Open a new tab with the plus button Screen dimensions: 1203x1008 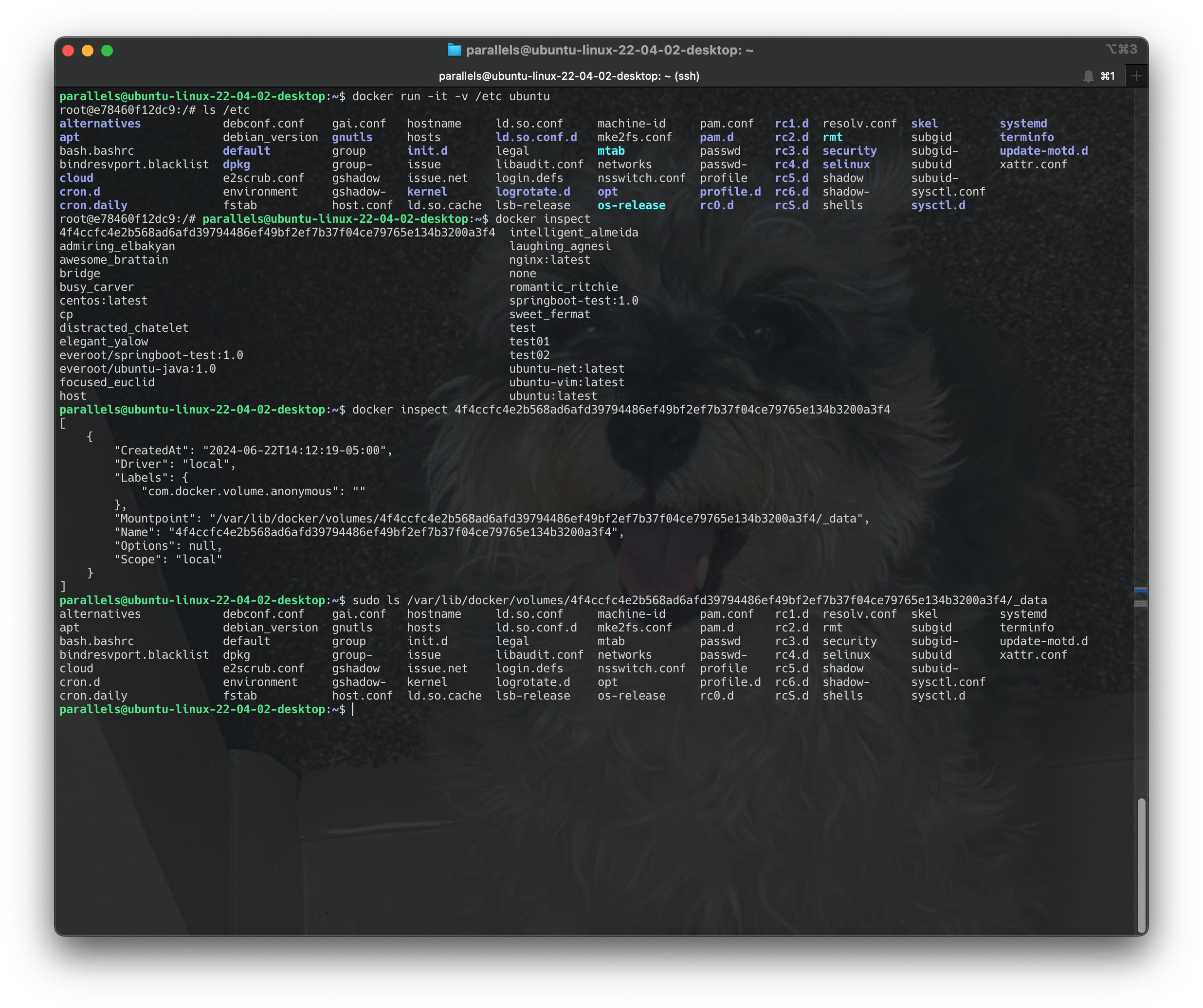pyautogui.click(x=1136, y=76)
